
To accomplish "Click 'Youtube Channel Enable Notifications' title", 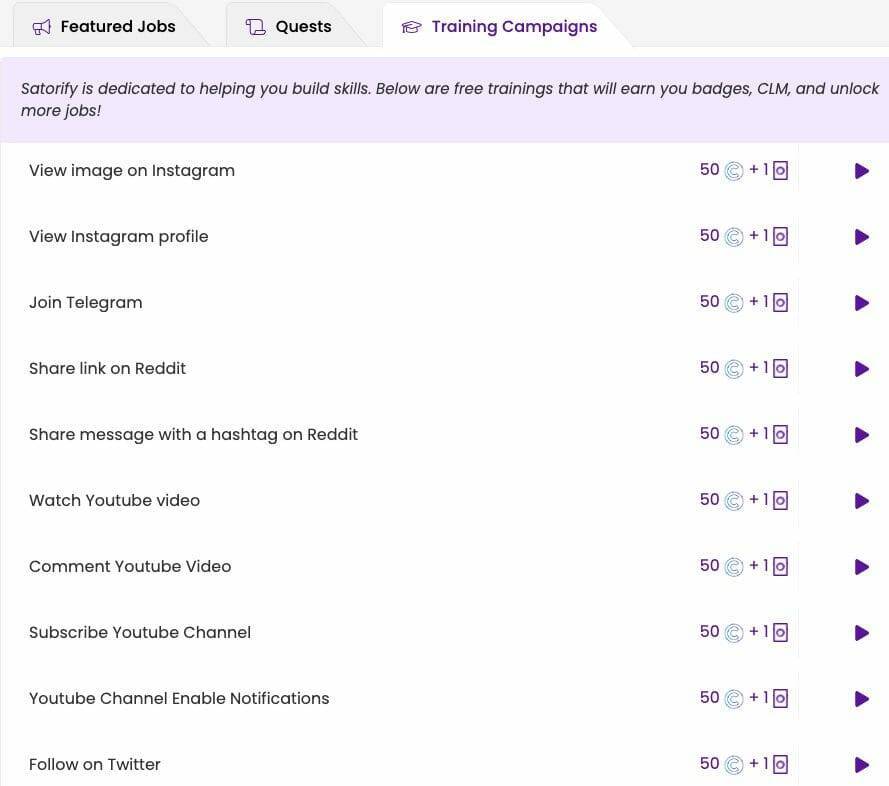I will click(179, 699).
